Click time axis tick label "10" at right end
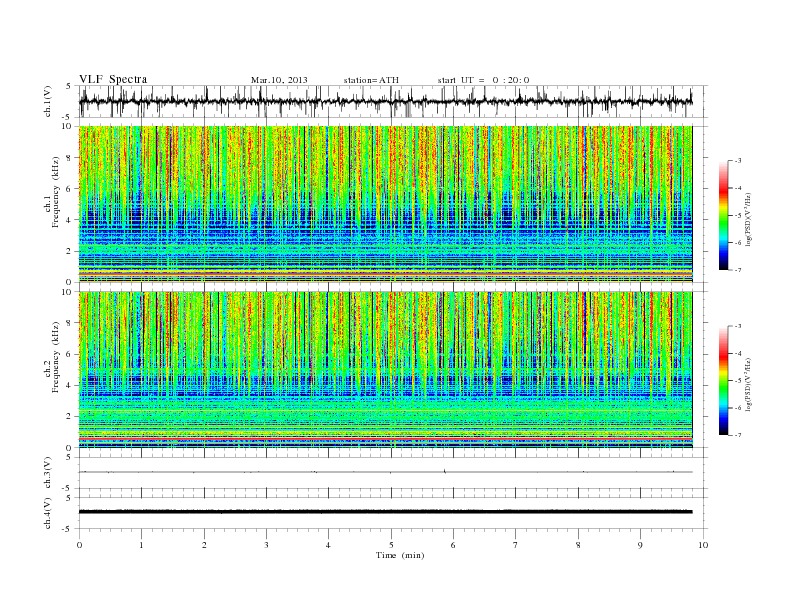This screenshot has height=612, width=792. click(703, 545)
